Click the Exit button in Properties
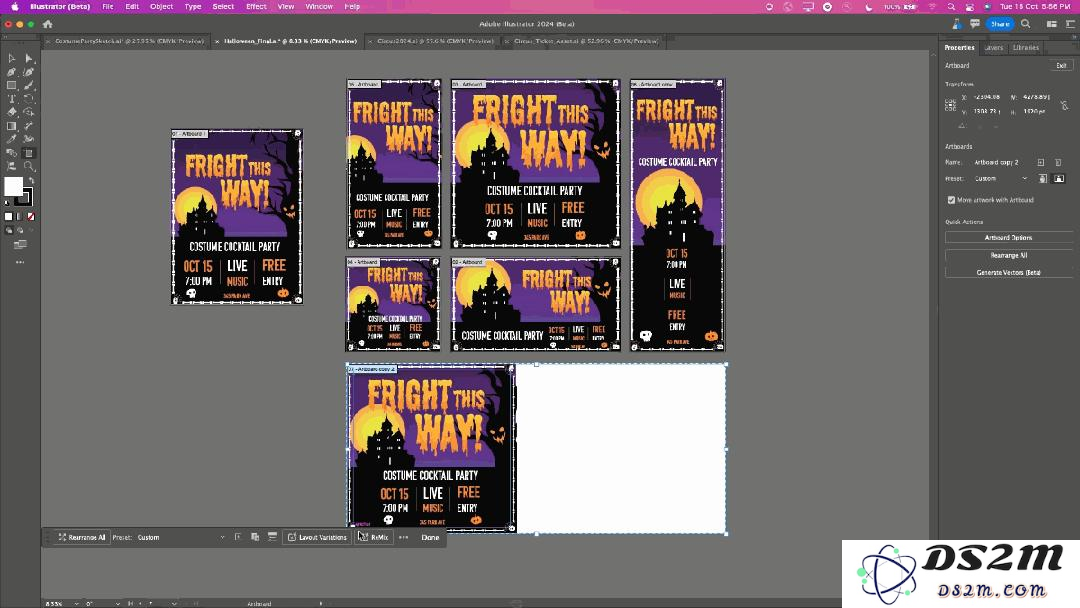Image resolution: width=1080 pixels, height=608 pixels. click(x=1061, y=65)
